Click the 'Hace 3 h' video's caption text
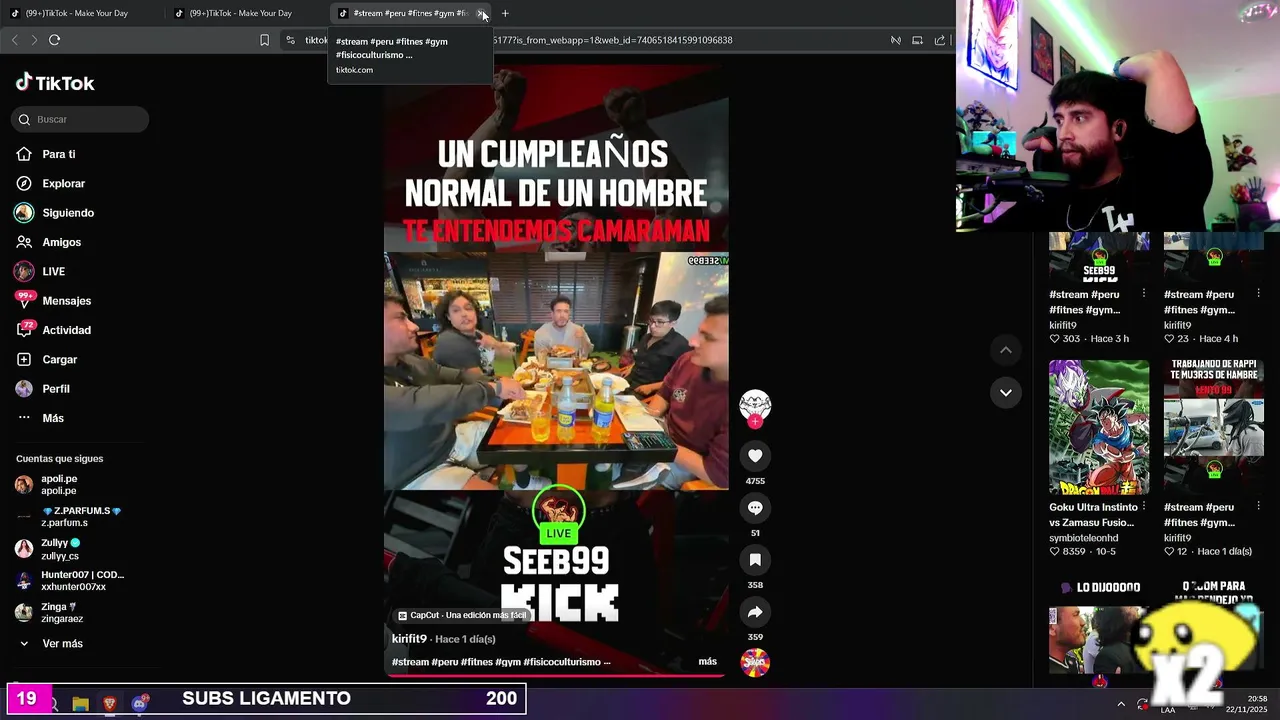The image size is (1280, 720). tap(1084, 302)
